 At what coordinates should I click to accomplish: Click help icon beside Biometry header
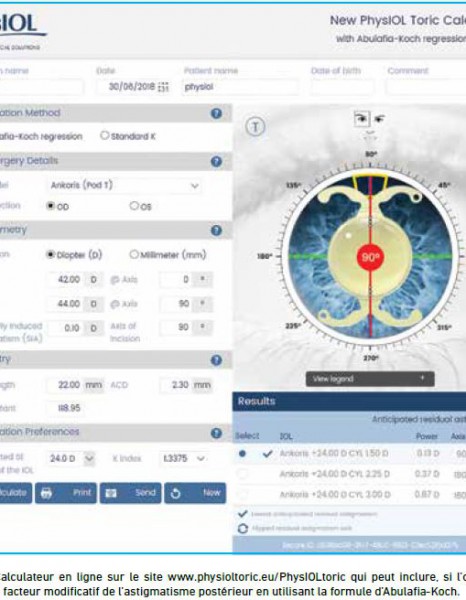click(216, 360)
